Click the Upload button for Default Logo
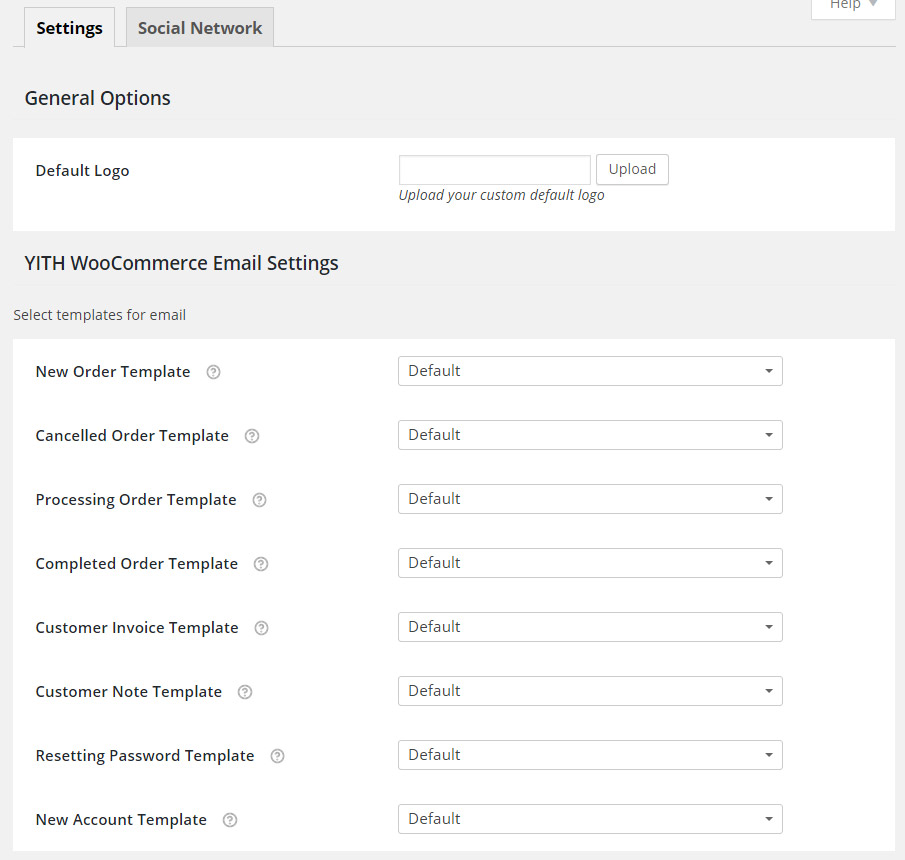This screenshot has height=860, width=905. 632,169
